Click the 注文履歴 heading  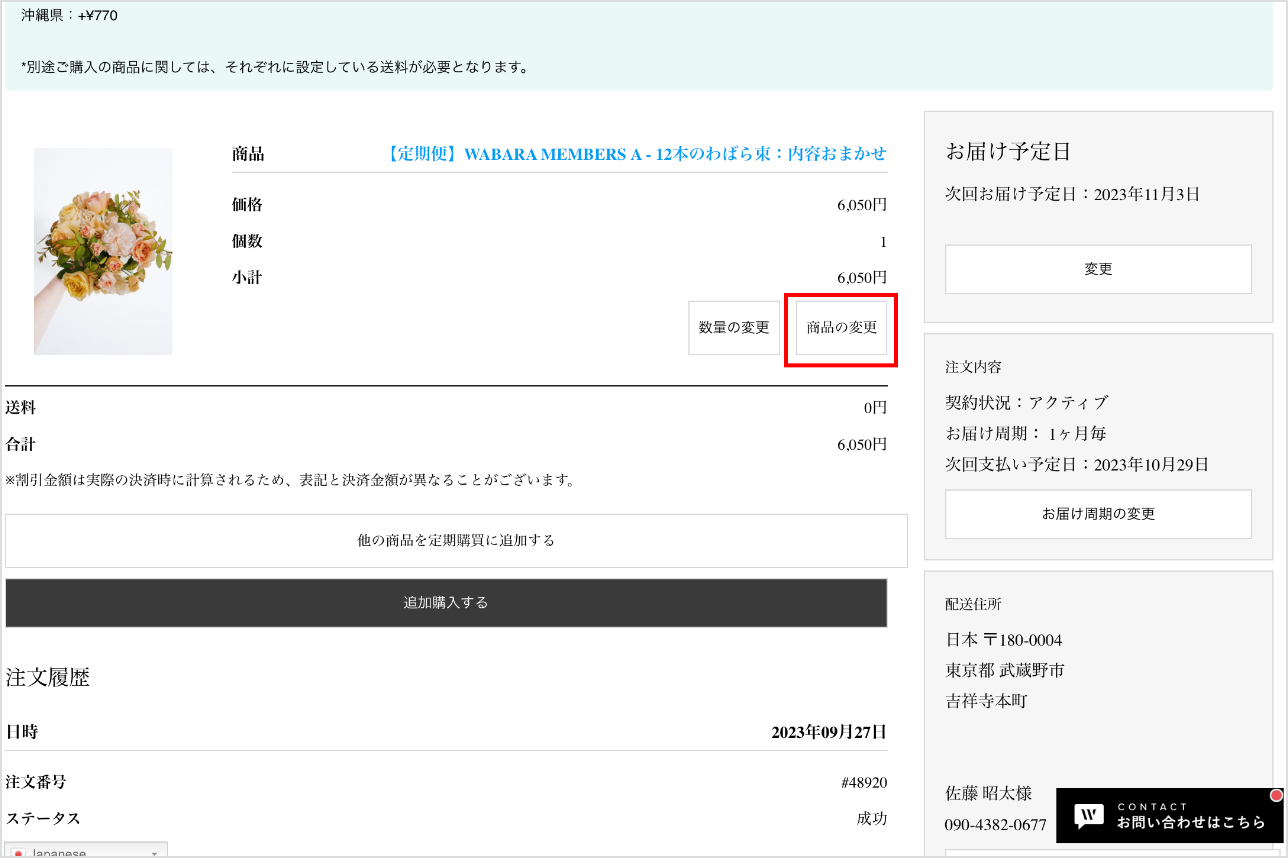(x=48, y=677)
